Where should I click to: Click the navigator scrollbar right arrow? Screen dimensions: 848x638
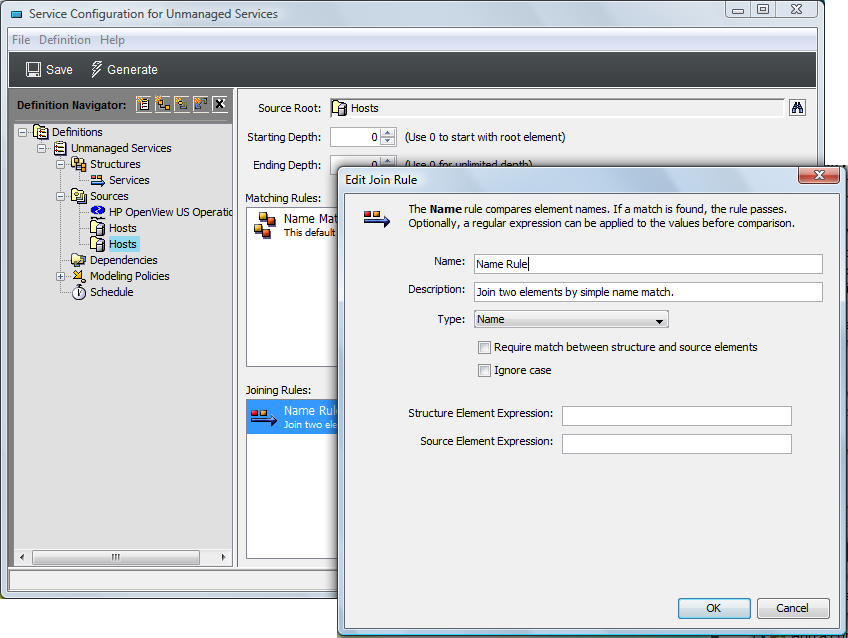pos(223,557)
